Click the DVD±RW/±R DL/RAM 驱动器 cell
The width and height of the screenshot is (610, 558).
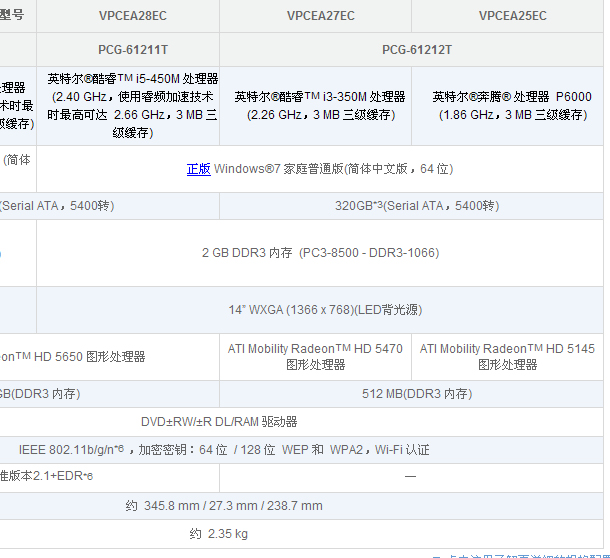click(301, 422)
